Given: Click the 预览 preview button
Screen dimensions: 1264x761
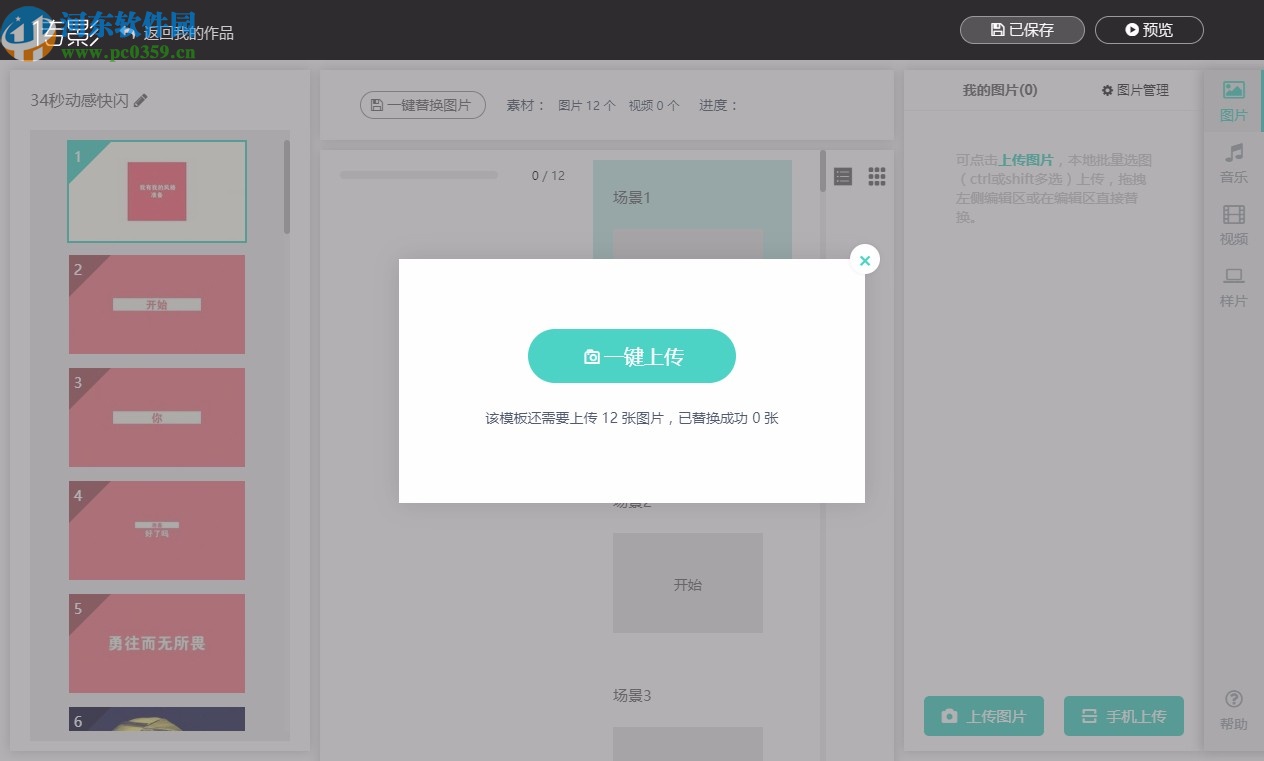Looking at the screenshot, I should [x=1149, y=30].
